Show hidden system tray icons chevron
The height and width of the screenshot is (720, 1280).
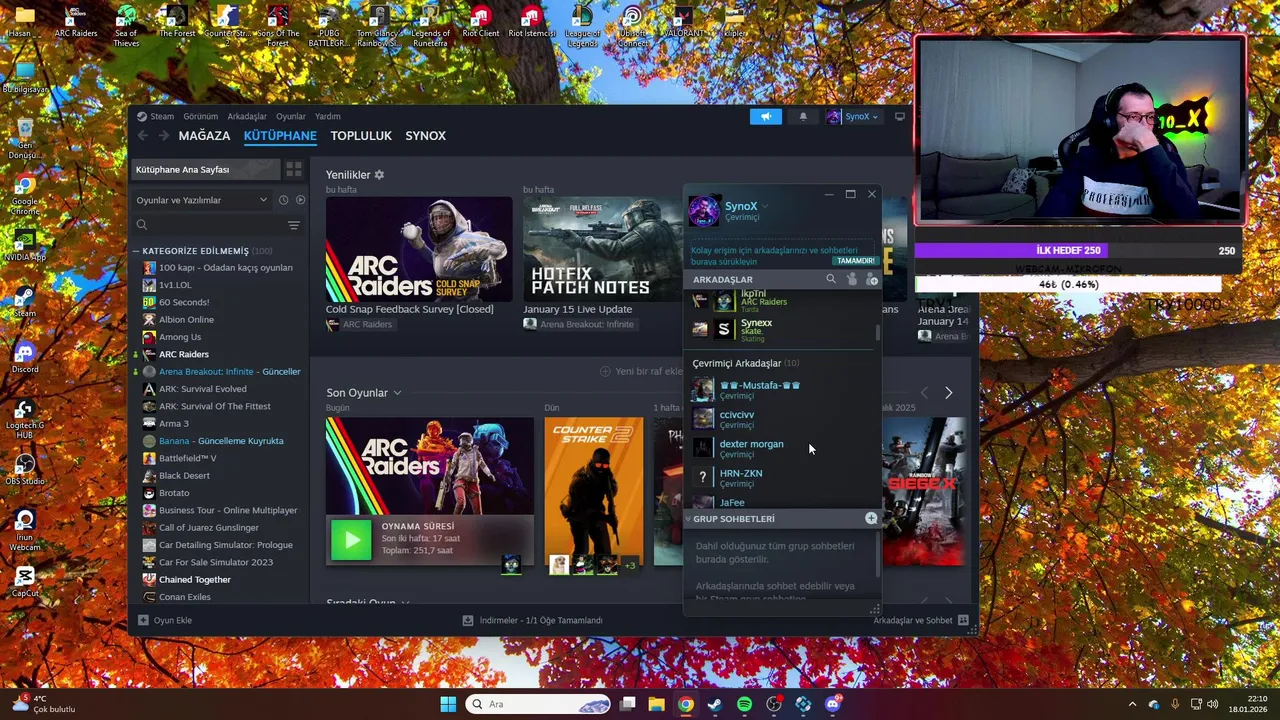1132,704
